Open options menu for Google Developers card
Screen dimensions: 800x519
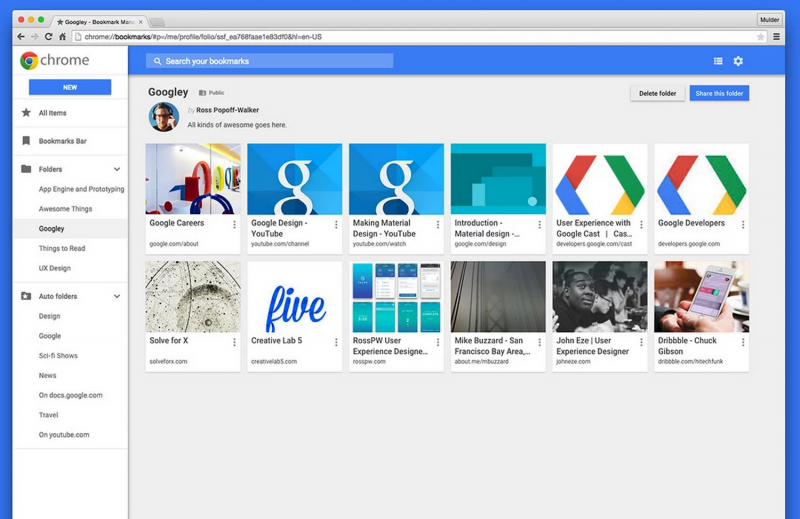coord(743,225)
